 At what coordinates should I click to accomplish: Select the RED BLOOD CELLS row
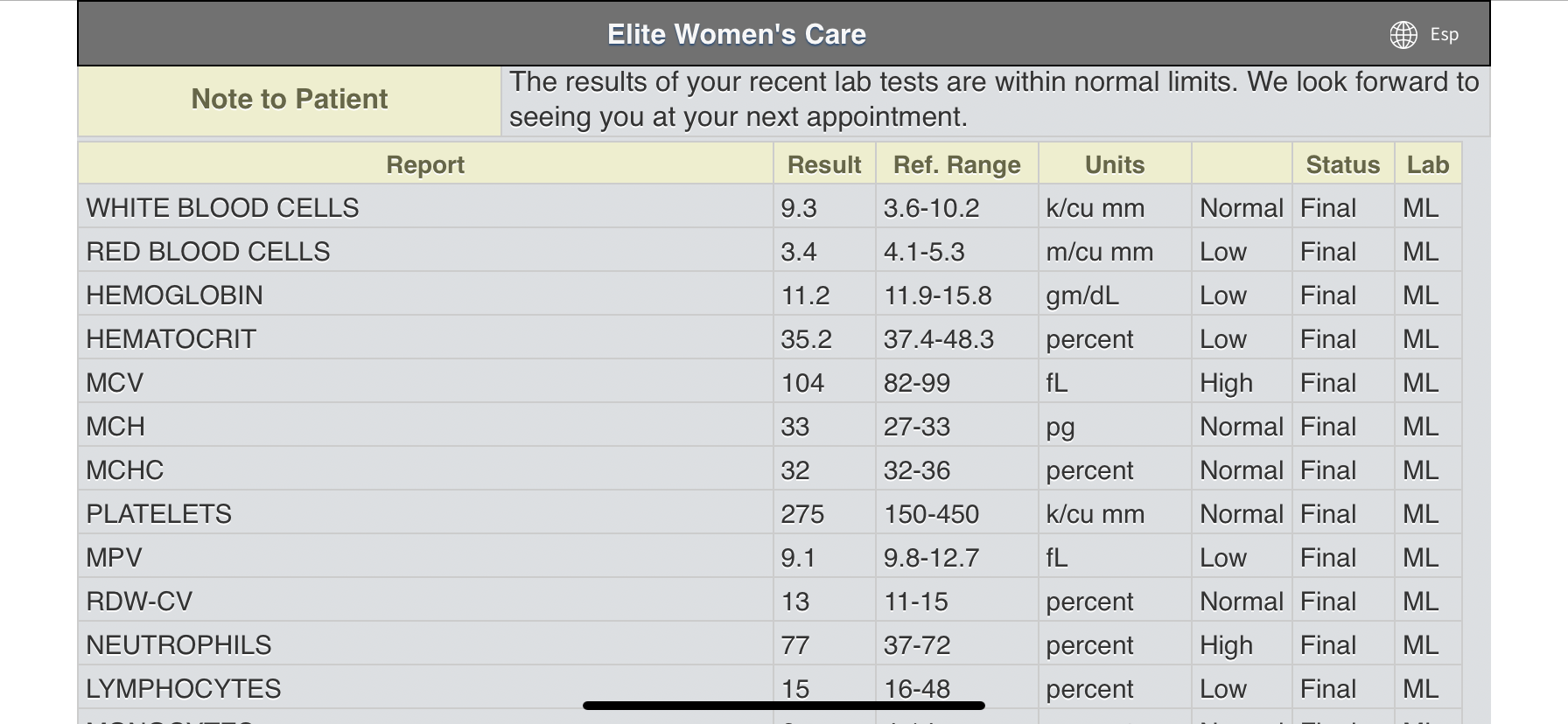pyautogui.click(x=208, y=252)
